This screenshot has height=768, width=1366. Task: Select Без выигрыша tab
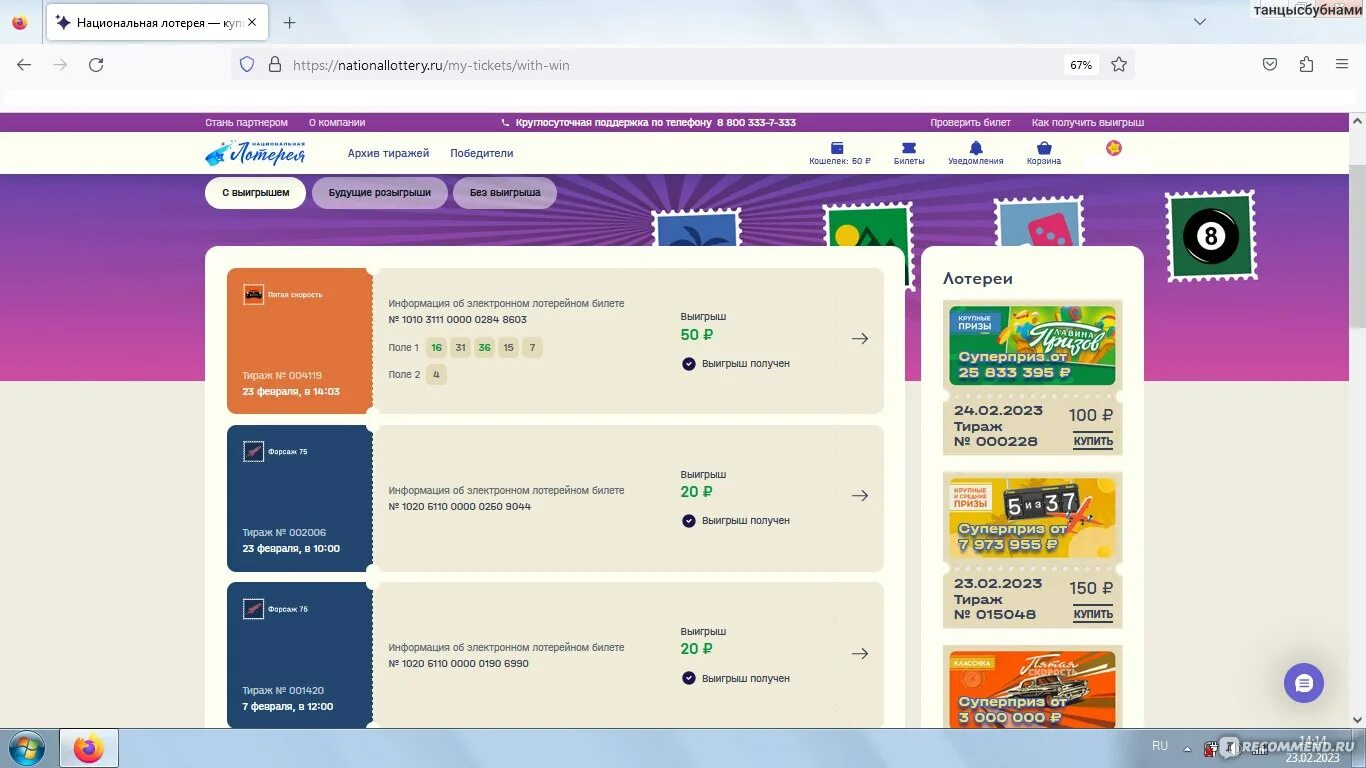click(505, 193)
